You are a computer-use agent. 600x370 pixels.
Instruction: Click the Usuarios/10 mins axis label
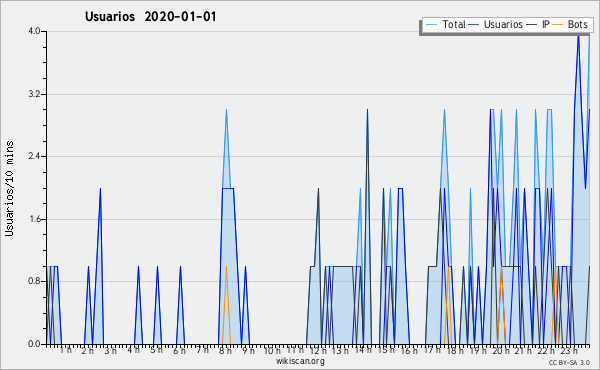(10, 189)
